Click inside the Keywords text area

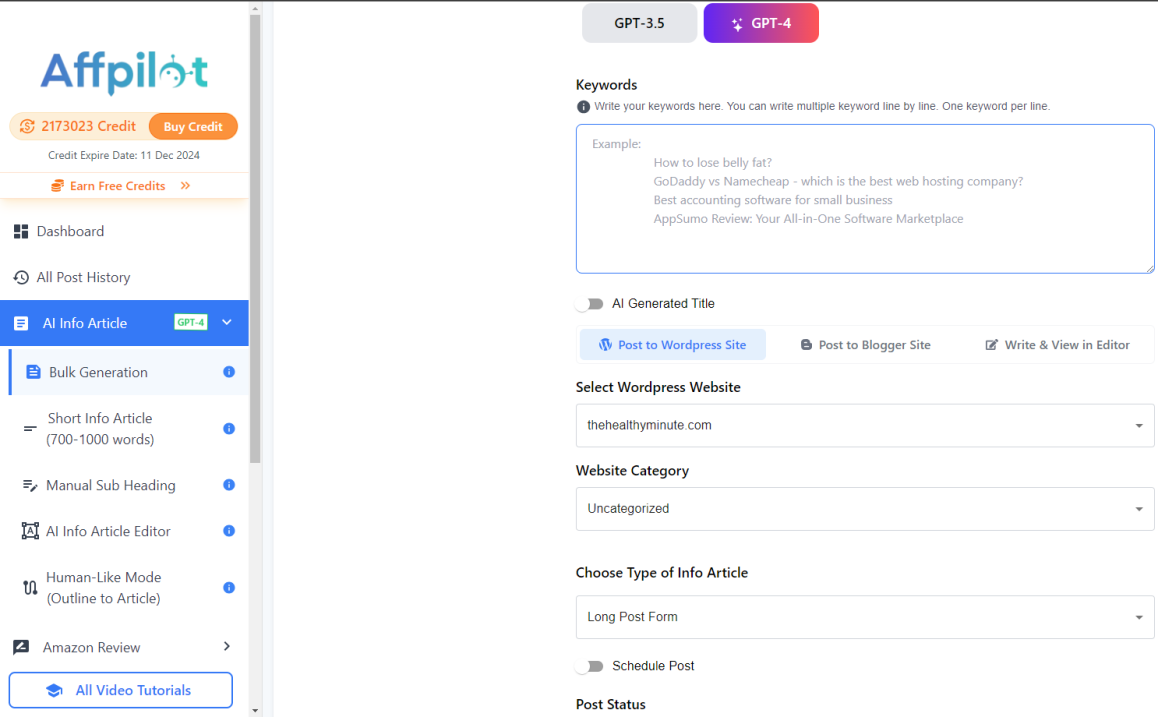[865, 199]
